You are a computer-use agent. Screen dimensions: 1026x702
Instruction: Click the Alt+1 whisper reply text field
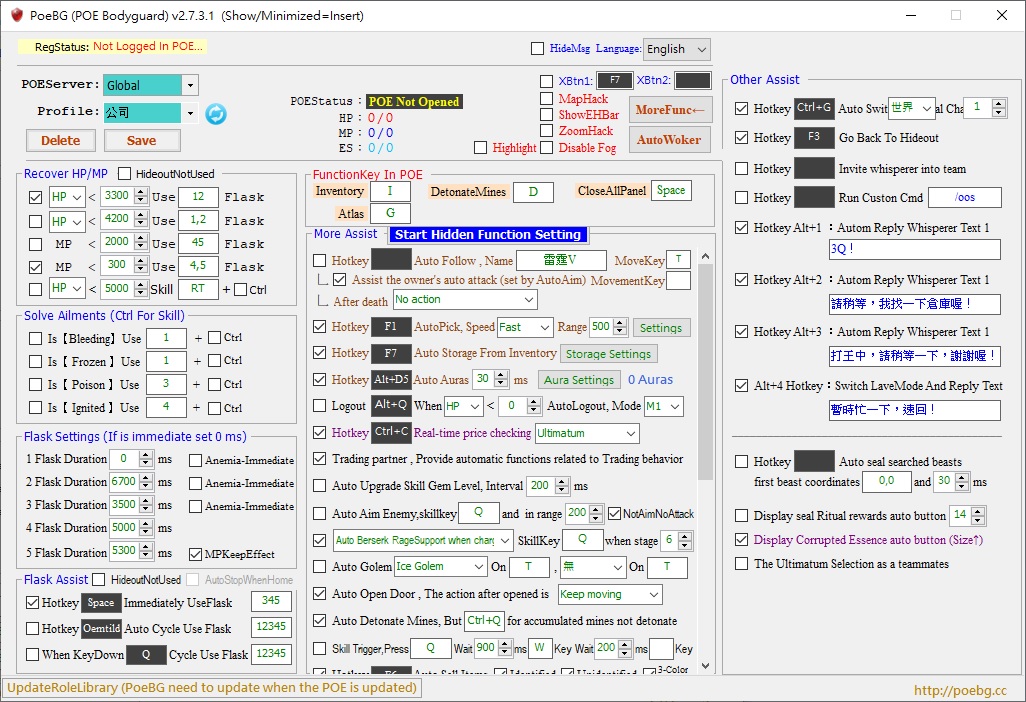click(x=915, y=249)
